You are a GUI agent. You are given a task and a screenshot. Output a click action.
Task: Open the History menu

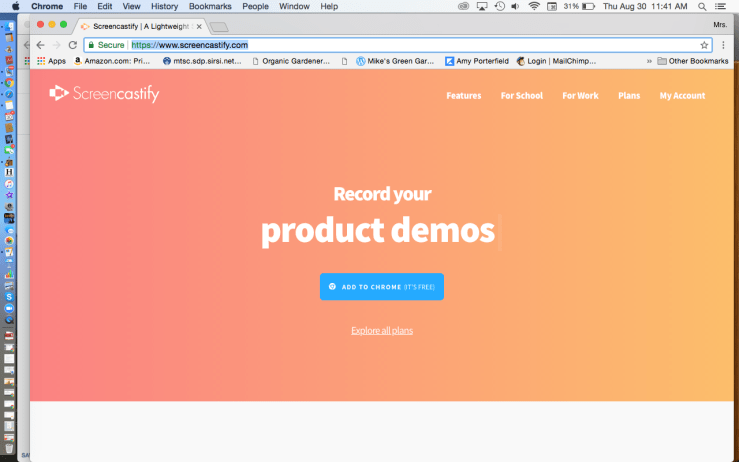(164, 6)
